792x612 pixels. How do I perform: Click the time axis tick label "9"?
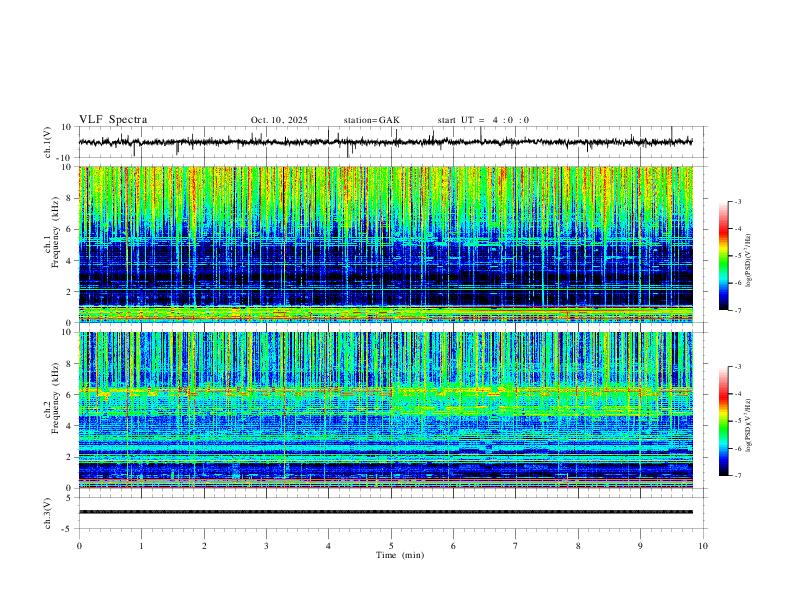point(640,546)
